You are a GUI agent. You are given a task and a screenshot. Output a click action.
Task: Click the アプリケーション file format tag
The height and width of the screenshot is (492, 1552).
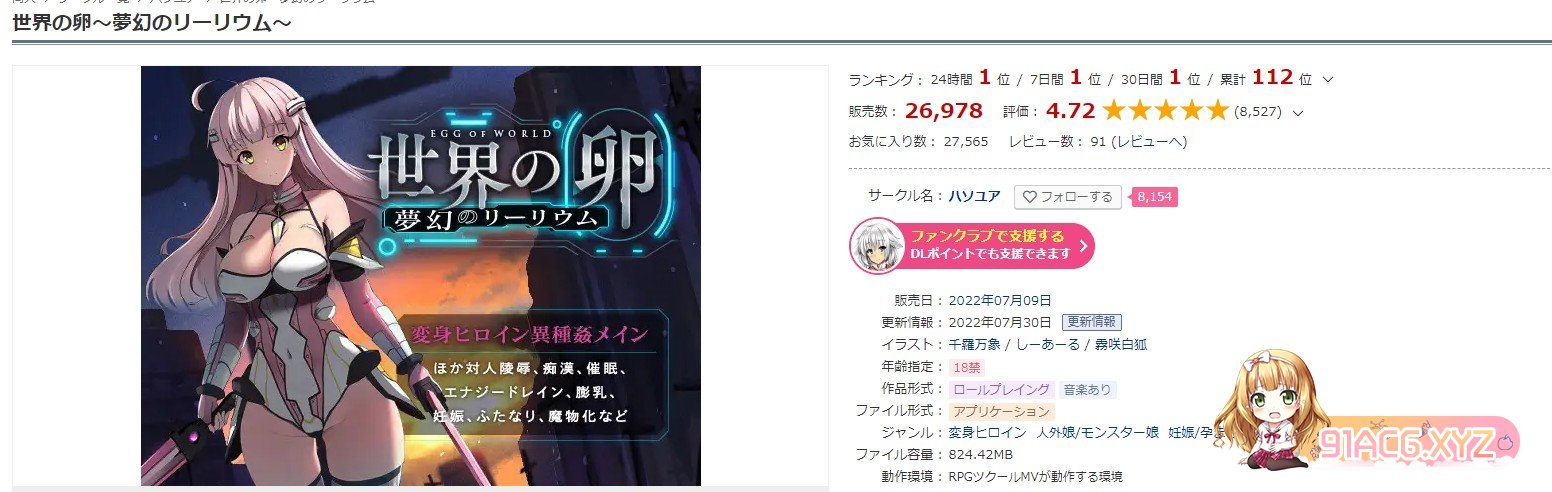coord(1001,411)
